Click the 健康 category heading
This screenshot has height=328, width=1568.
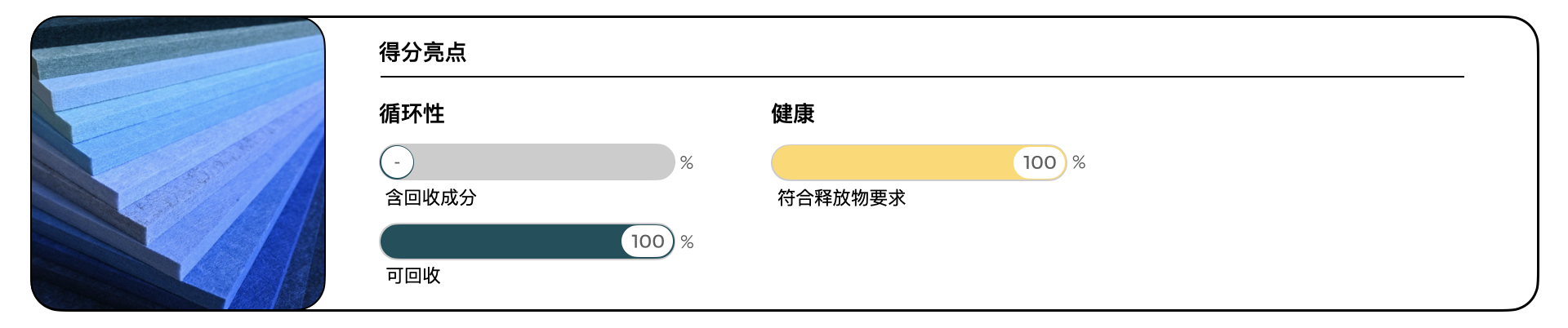pos(792,113)
